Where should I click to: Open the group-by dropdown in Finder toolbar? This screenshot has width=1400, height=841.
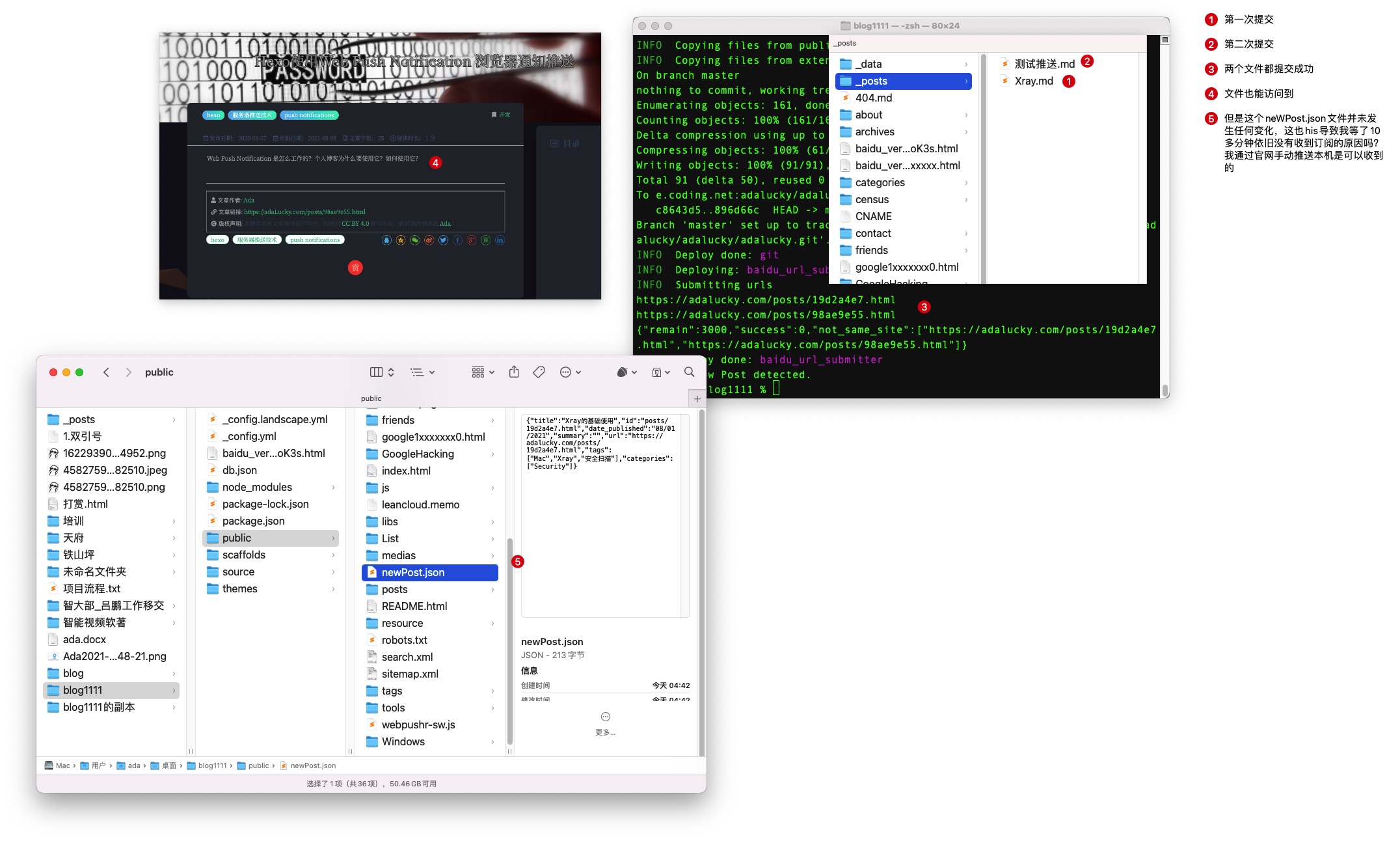(482, 372)
